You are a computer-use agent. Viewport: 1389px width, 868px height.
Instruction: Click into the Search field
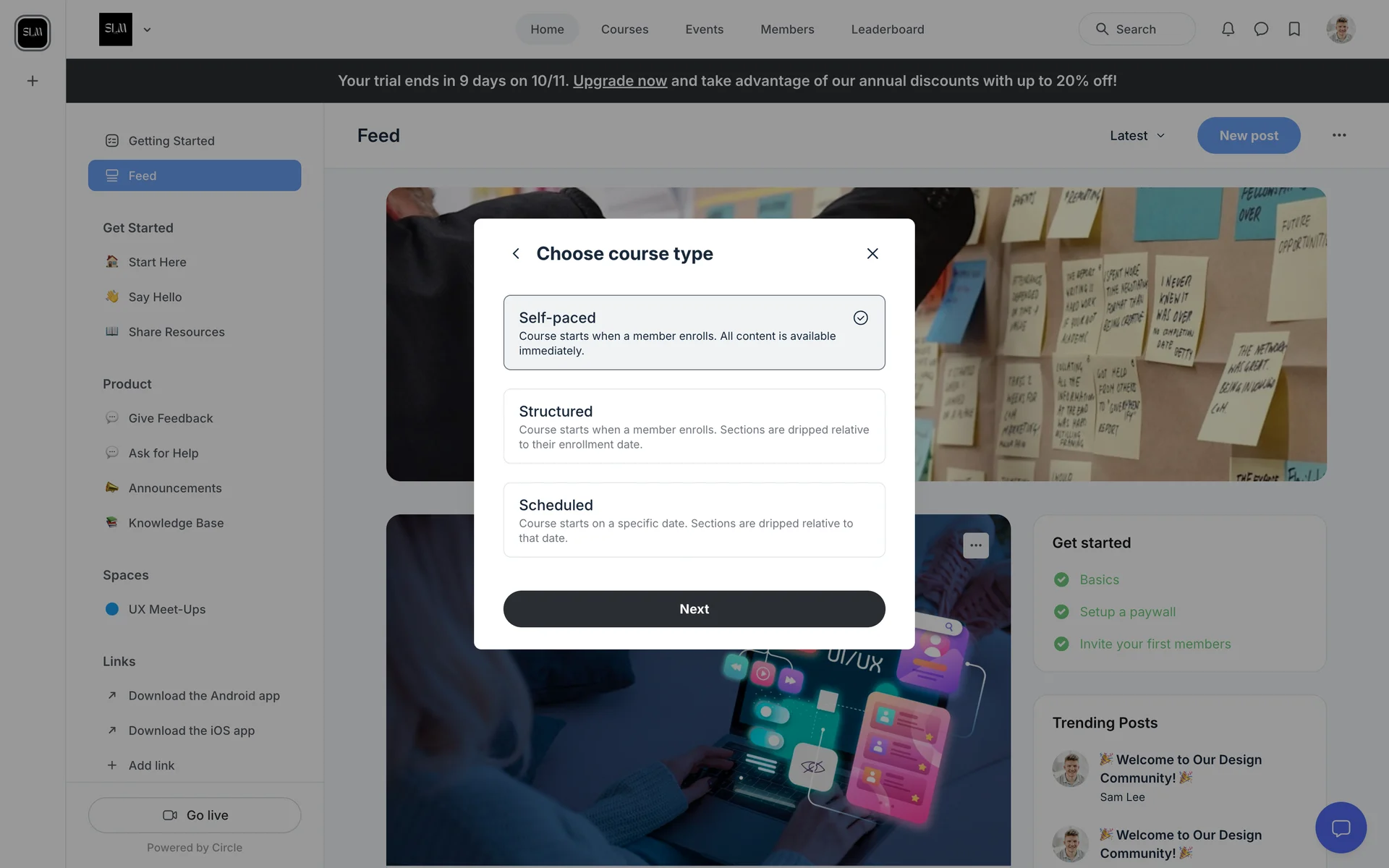pyautogui.click(x=1137, y=29)
